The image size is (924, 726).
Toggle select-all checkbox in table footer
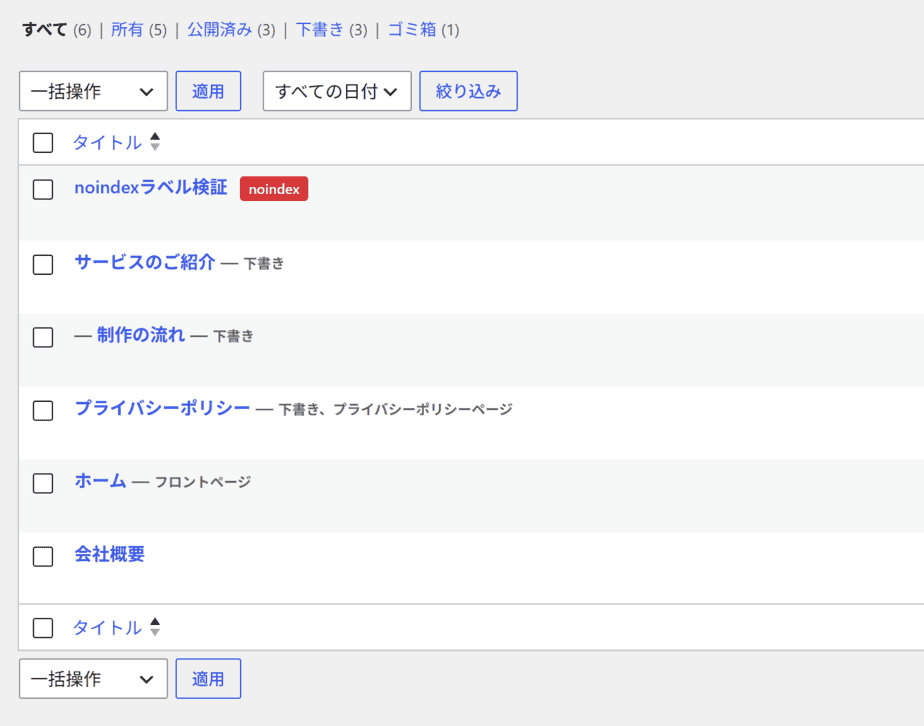42,628
